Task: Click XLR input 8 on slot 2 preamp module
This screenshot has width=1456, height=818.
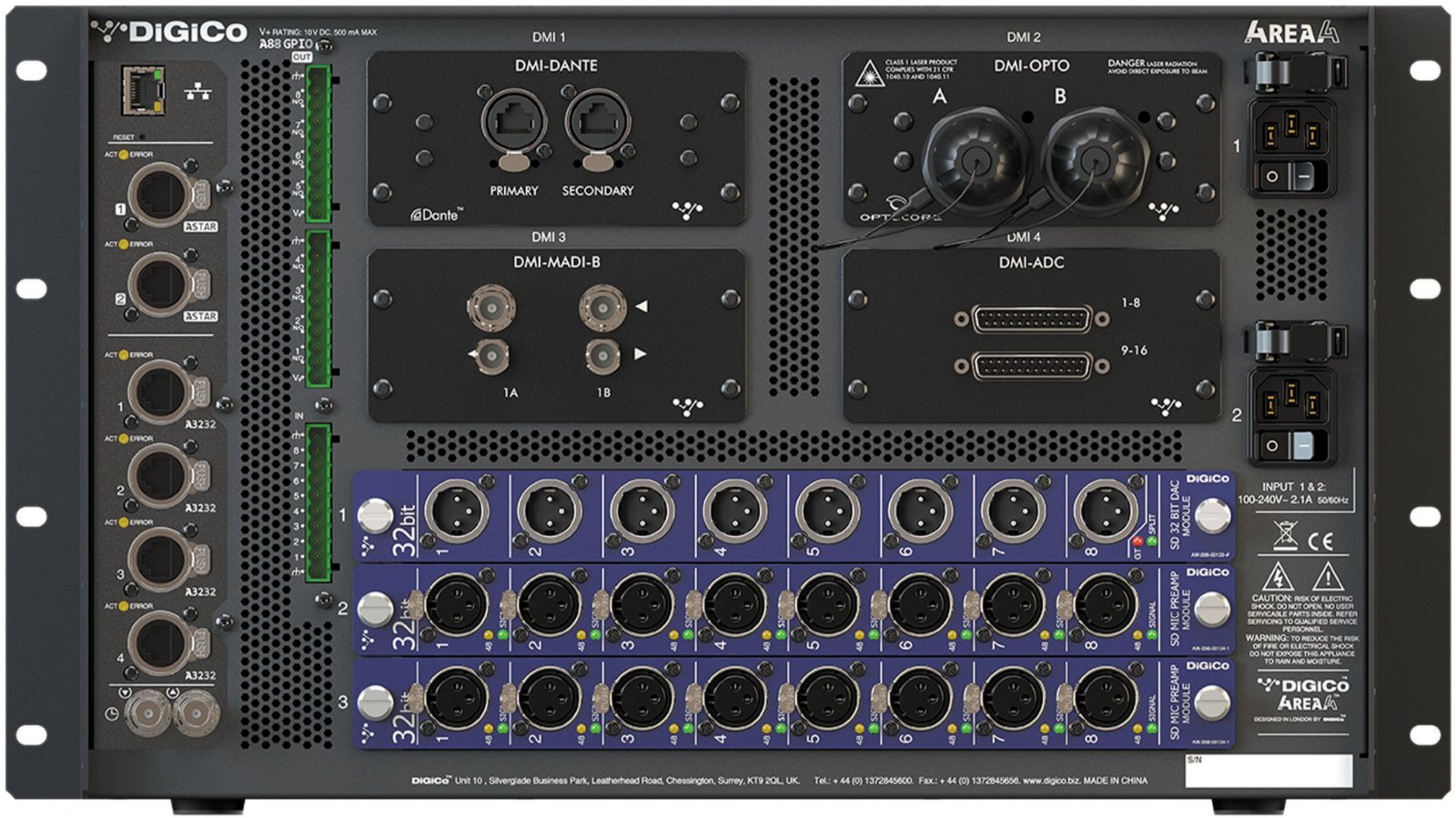Action: (x=1106, y=604)
